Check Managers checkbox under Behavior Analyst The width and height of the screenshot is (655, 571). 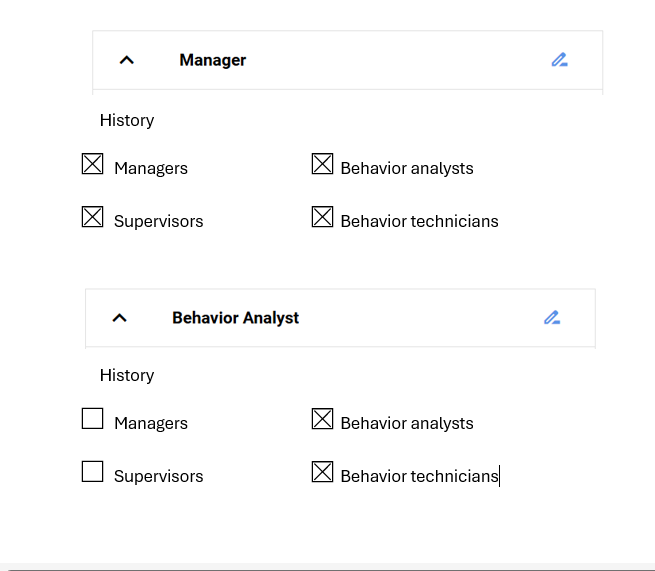click(92, 419)
